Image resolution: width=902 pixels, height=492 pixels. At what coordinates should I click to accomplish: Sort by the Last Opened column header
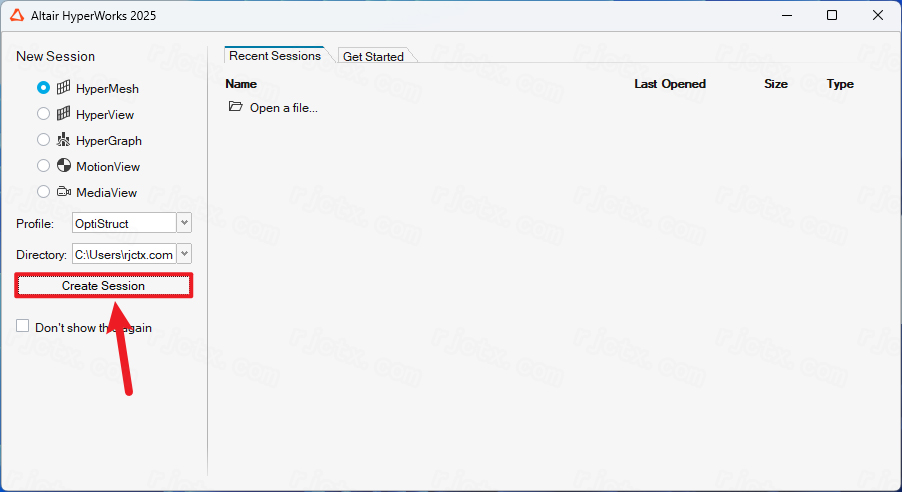pos(670,84)
